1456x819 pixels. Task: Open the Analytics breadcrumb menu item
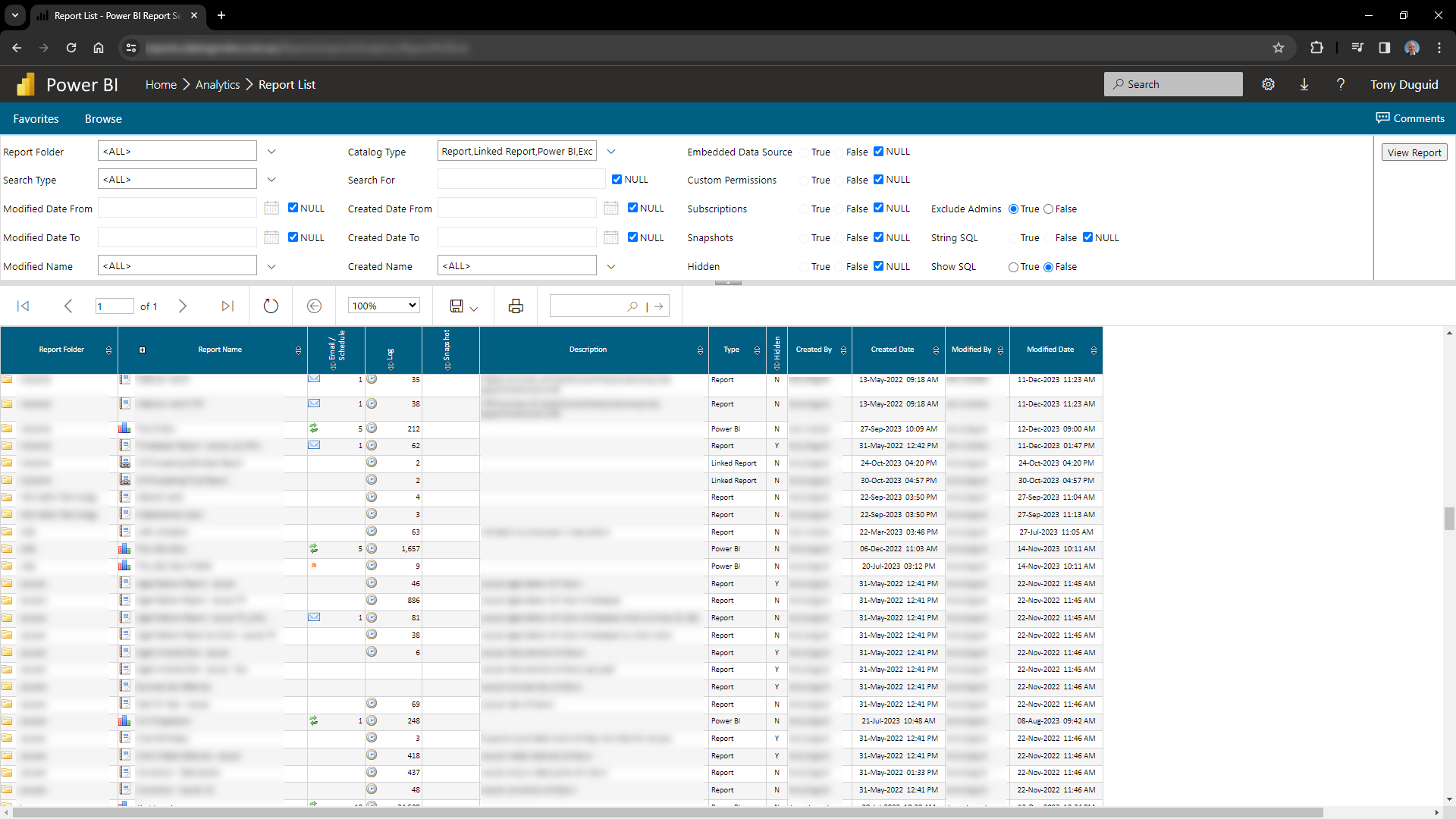click(218, 84)
